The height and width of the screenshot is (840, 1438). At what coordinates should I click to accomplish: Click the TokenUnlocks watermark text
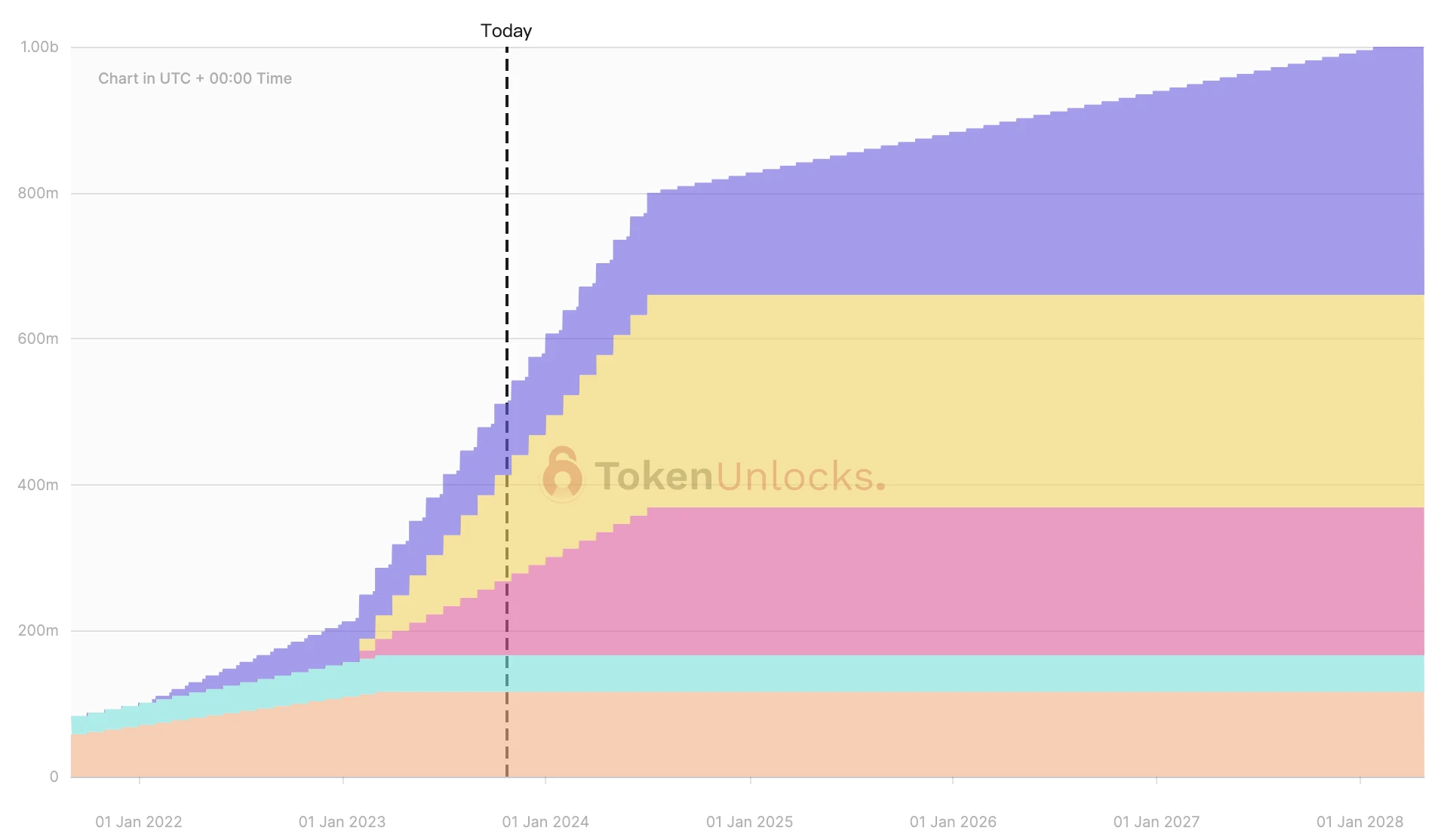tap(739, 477)
